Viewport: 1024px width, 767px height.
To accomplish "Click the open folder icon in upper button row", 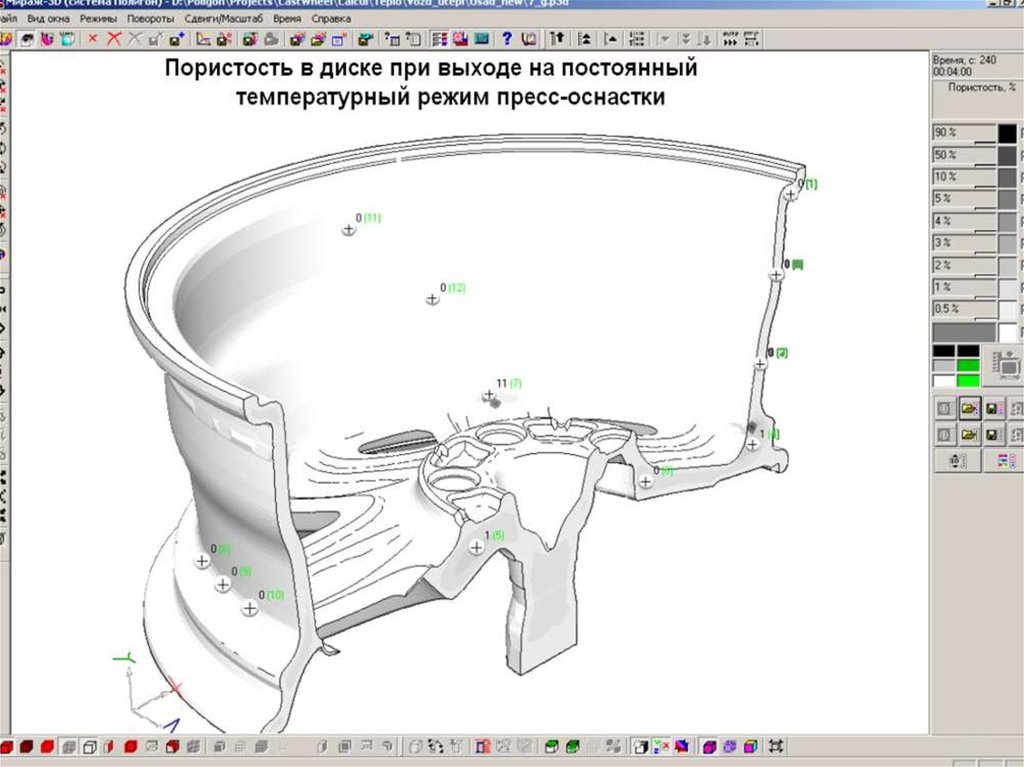I will point(968,408).
